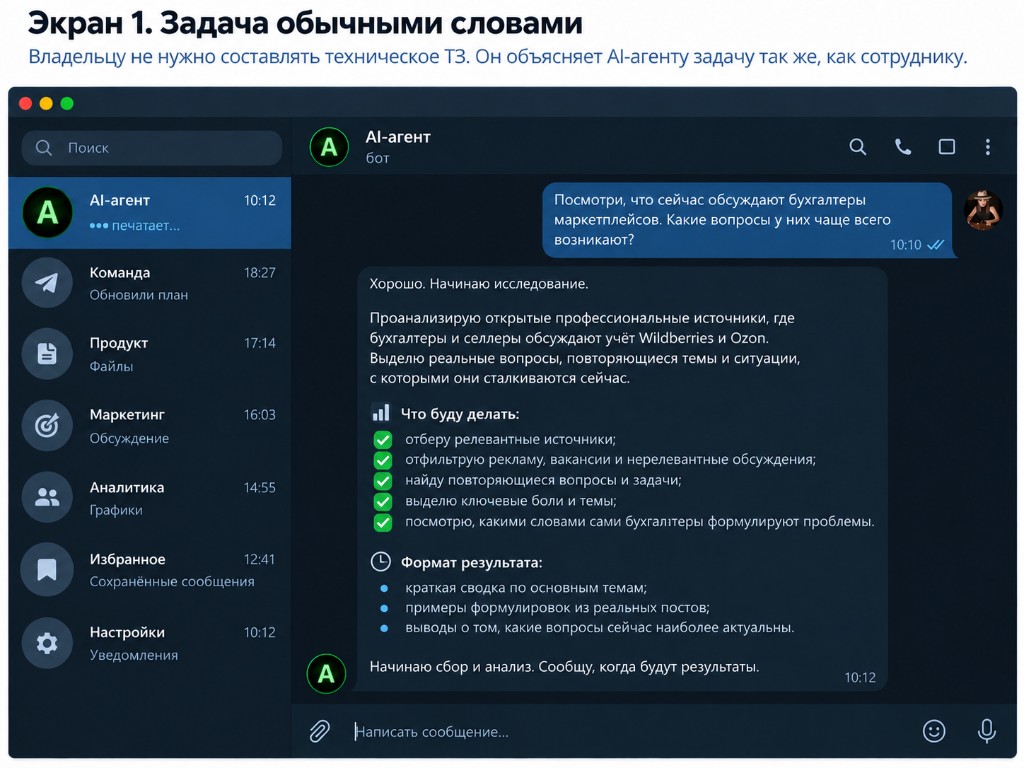Click the 10:12 timestamp on bot reply

click(x=859, y=678)
